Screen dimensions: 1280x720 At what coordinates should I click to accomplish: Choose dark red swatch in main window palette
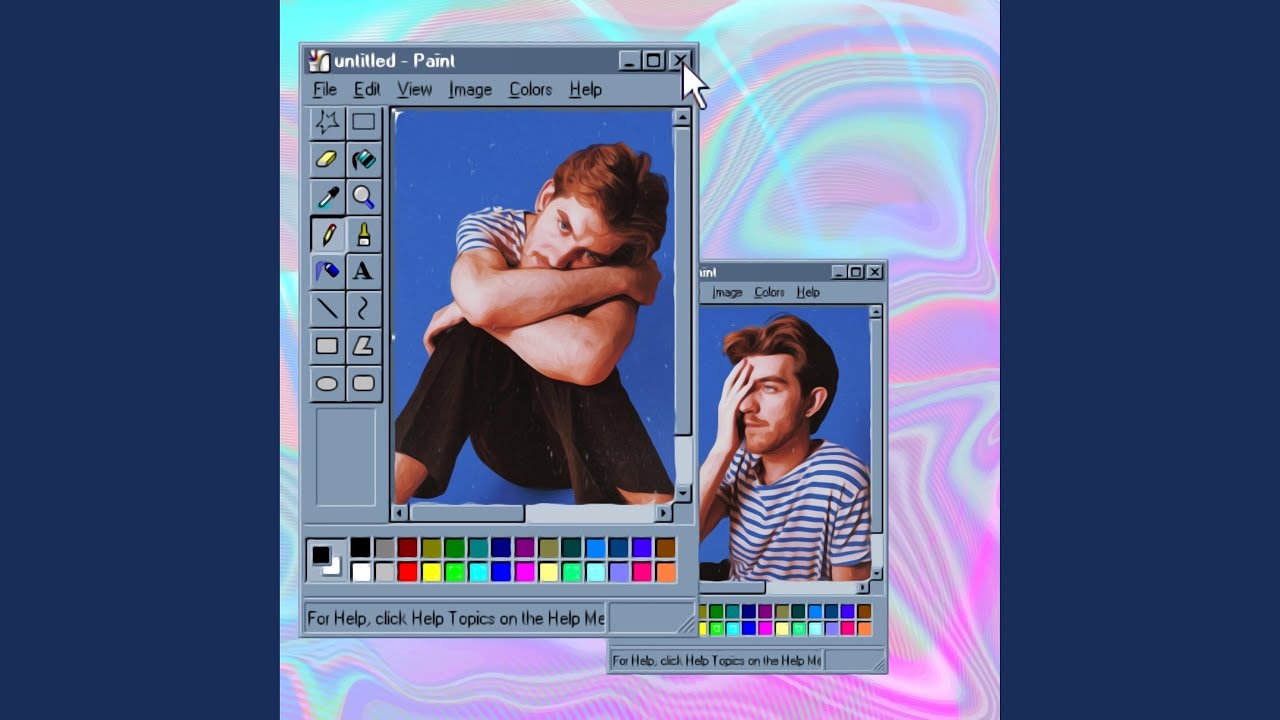(407, 547)
